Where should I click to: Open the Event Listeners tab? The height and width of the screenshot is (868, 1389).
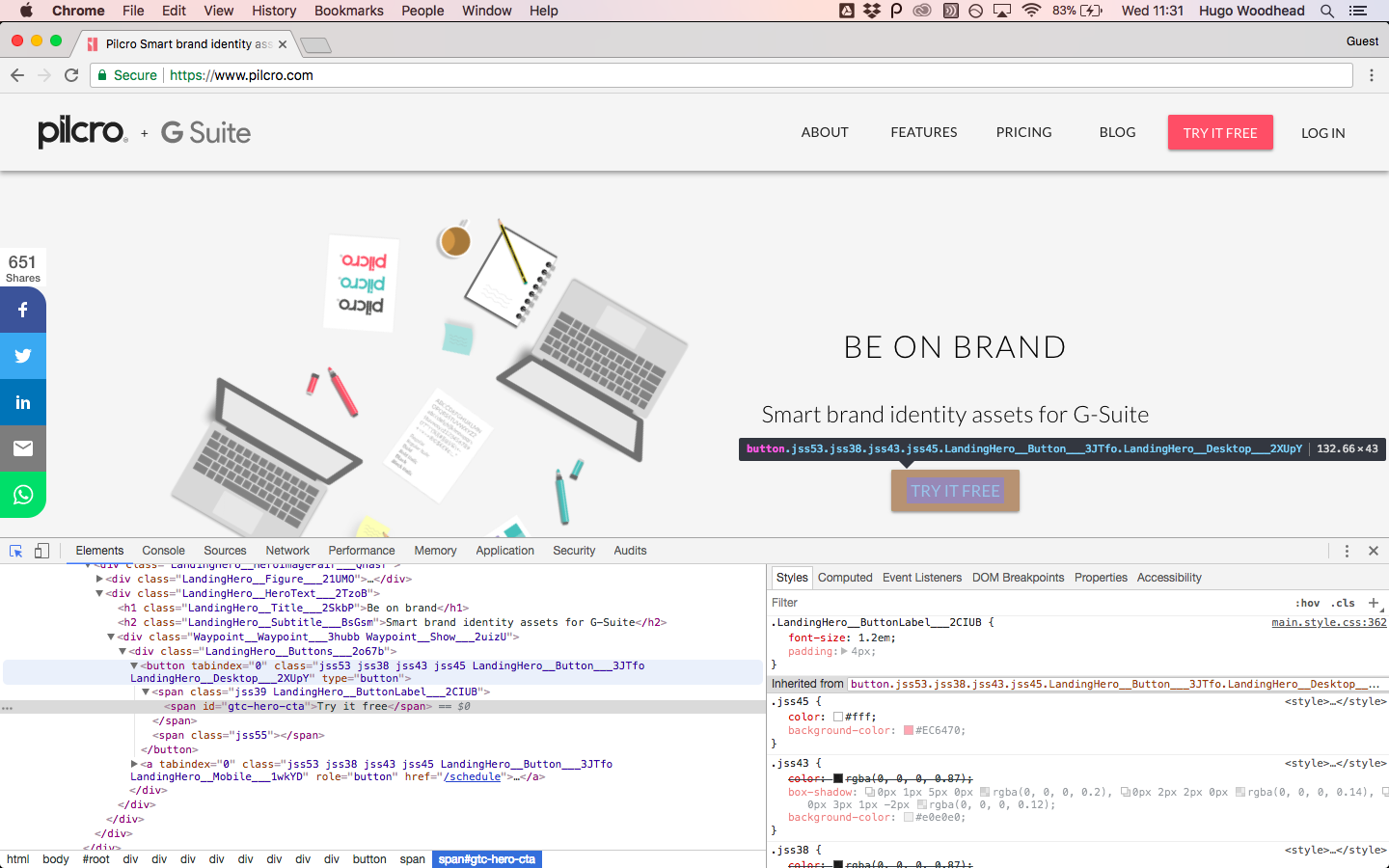tap(922, 578)
